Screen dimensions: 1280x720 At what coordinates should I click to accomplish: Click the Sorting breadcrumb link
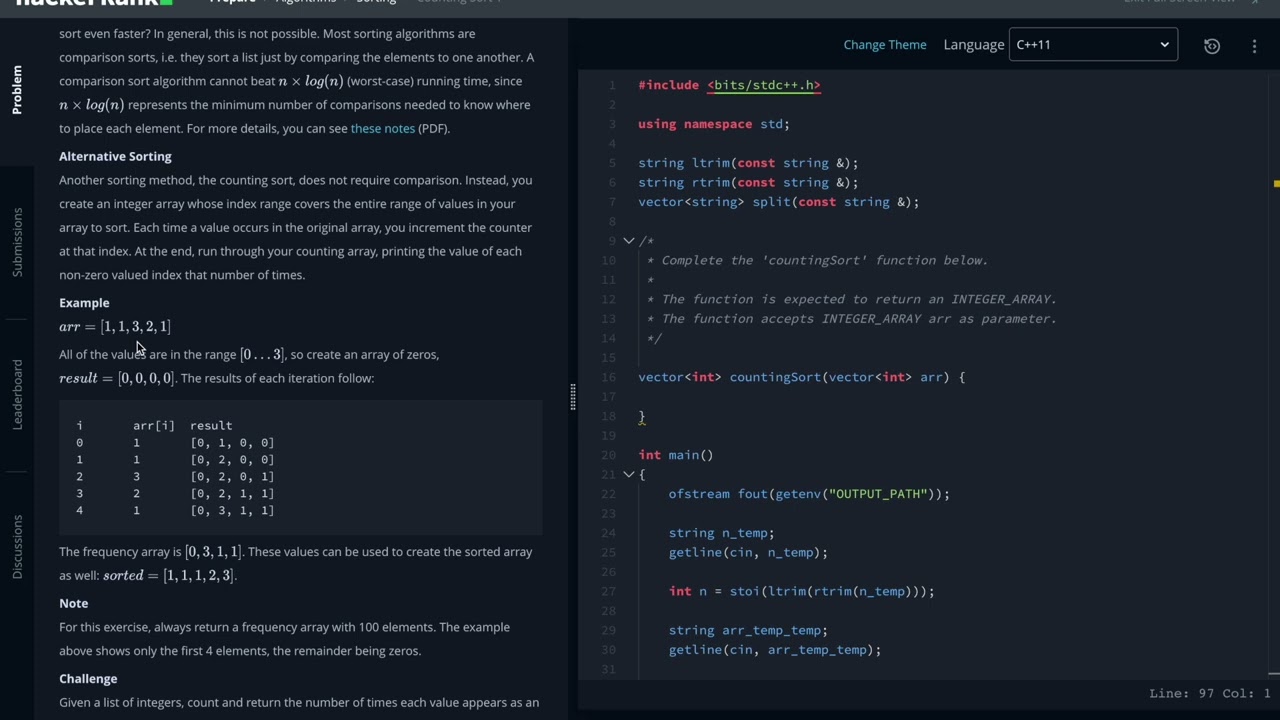point(376,2)
